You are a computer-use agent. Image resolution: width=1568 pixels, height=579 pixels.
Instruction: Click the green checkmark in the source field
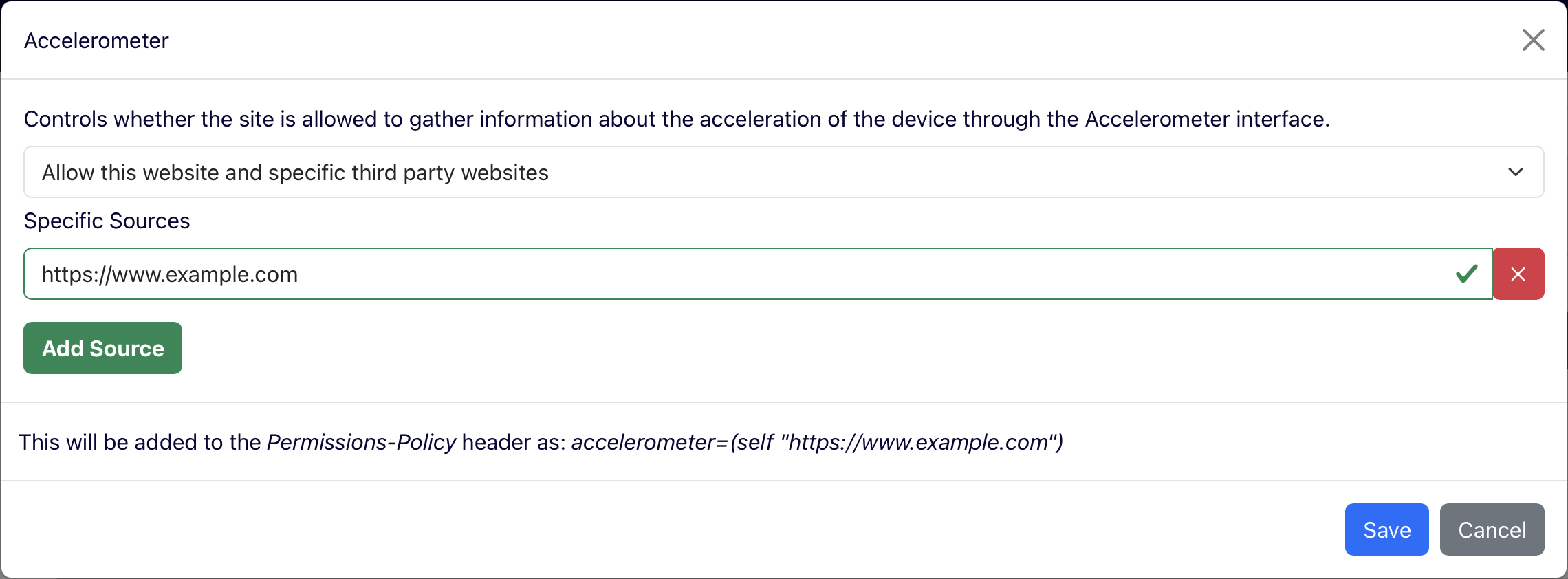point(1466,273)
